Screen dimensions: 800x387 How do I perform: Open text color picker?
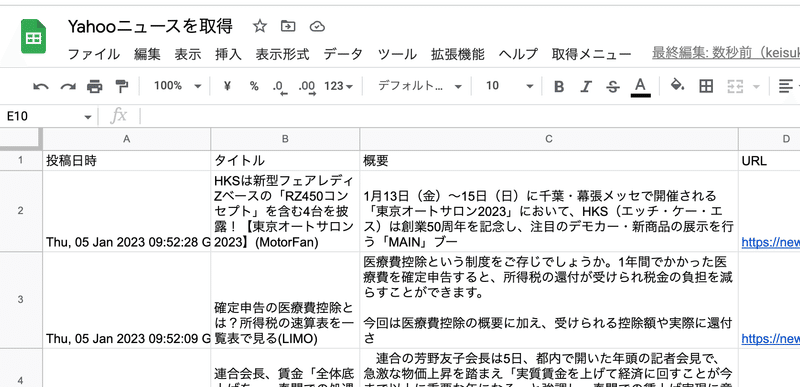(x=641, y=87)
